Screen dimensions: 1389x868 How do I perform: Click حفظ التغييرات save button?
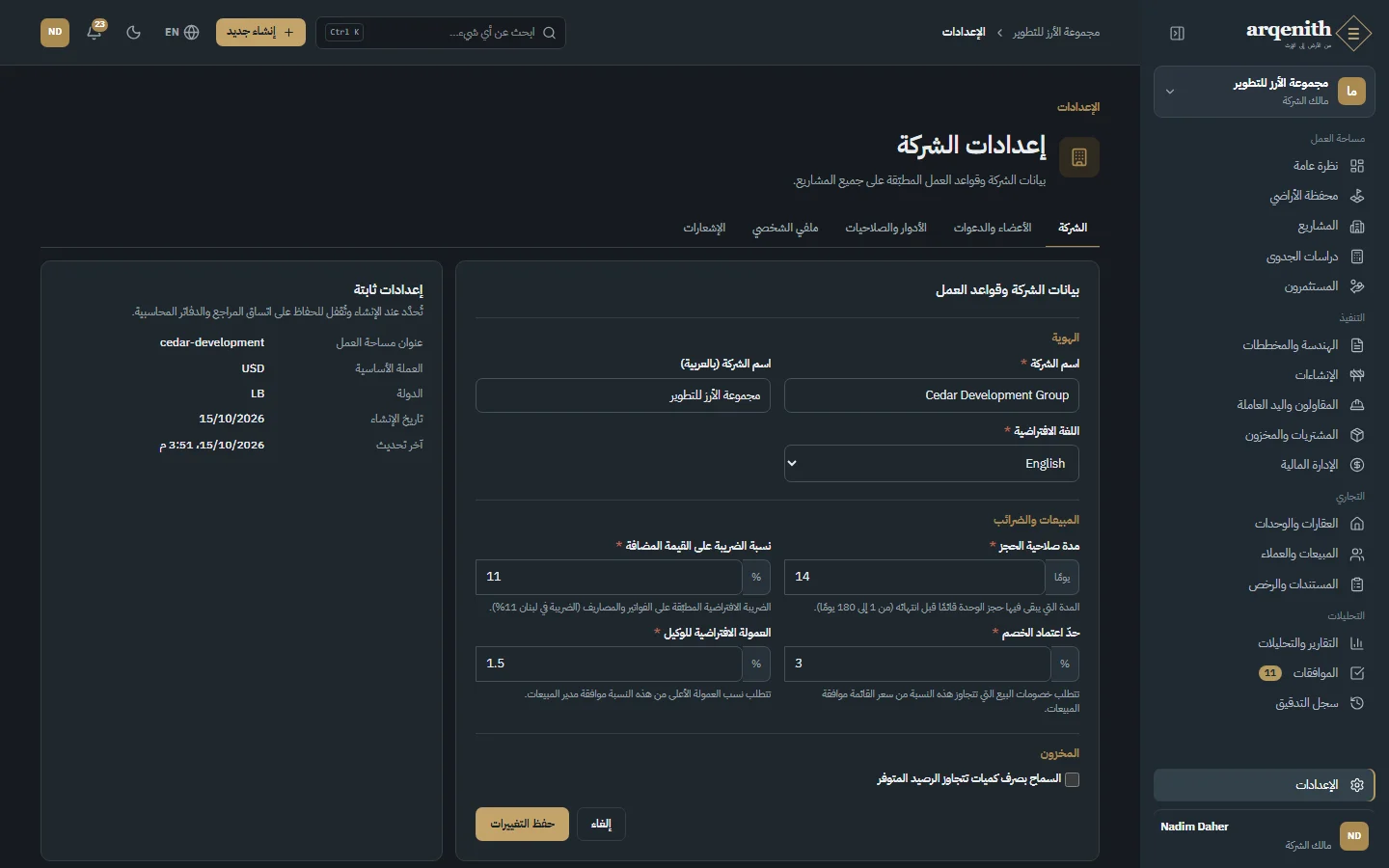522,824
